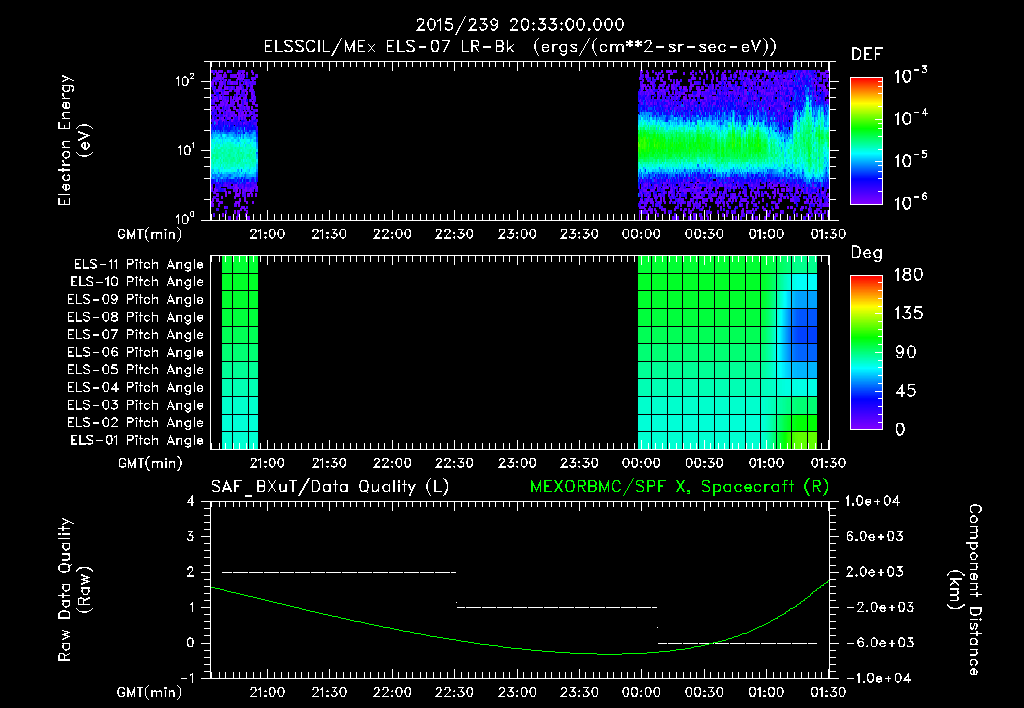Click "01:30" time tick under pitch angle panel
The image size is (1024, 708).
pos(828,463)
